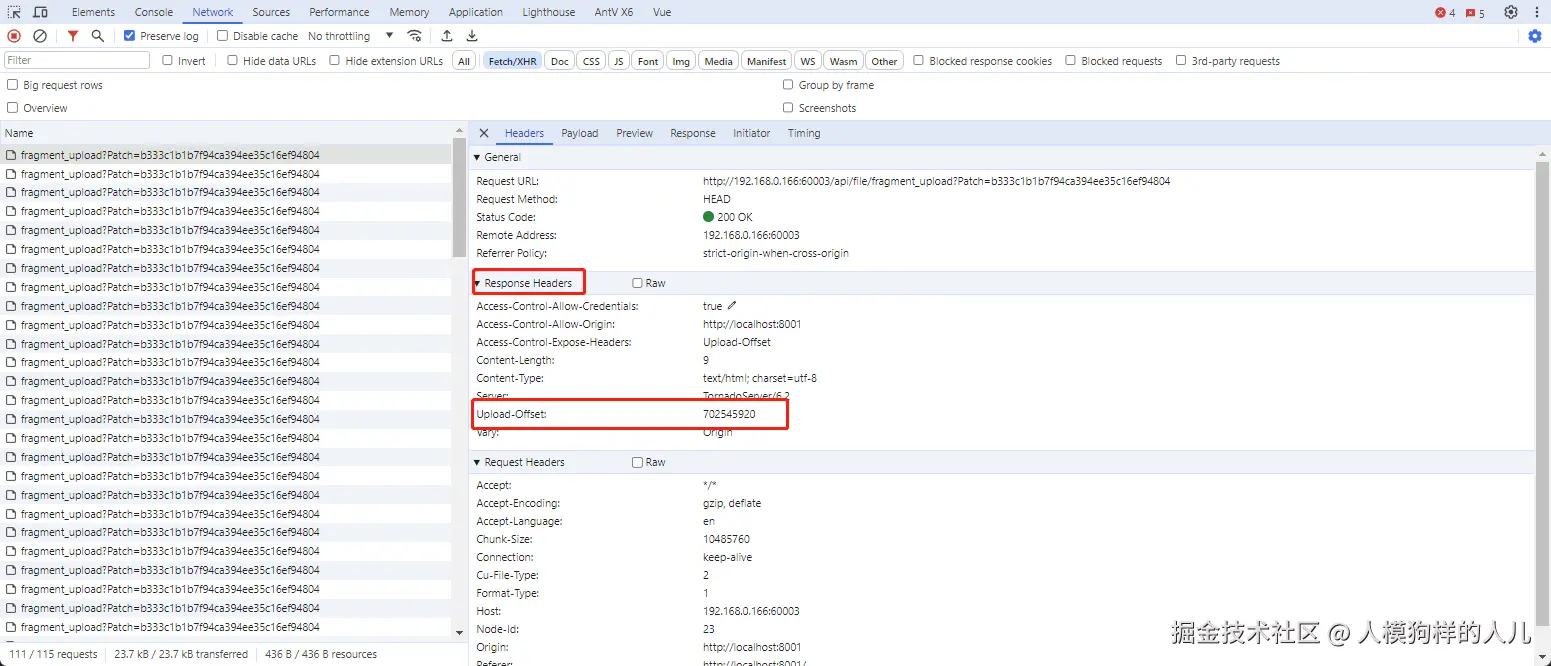Open the DevTools three-dot menu
This screenshot has height=666, width=1551.
[1537, 12]
